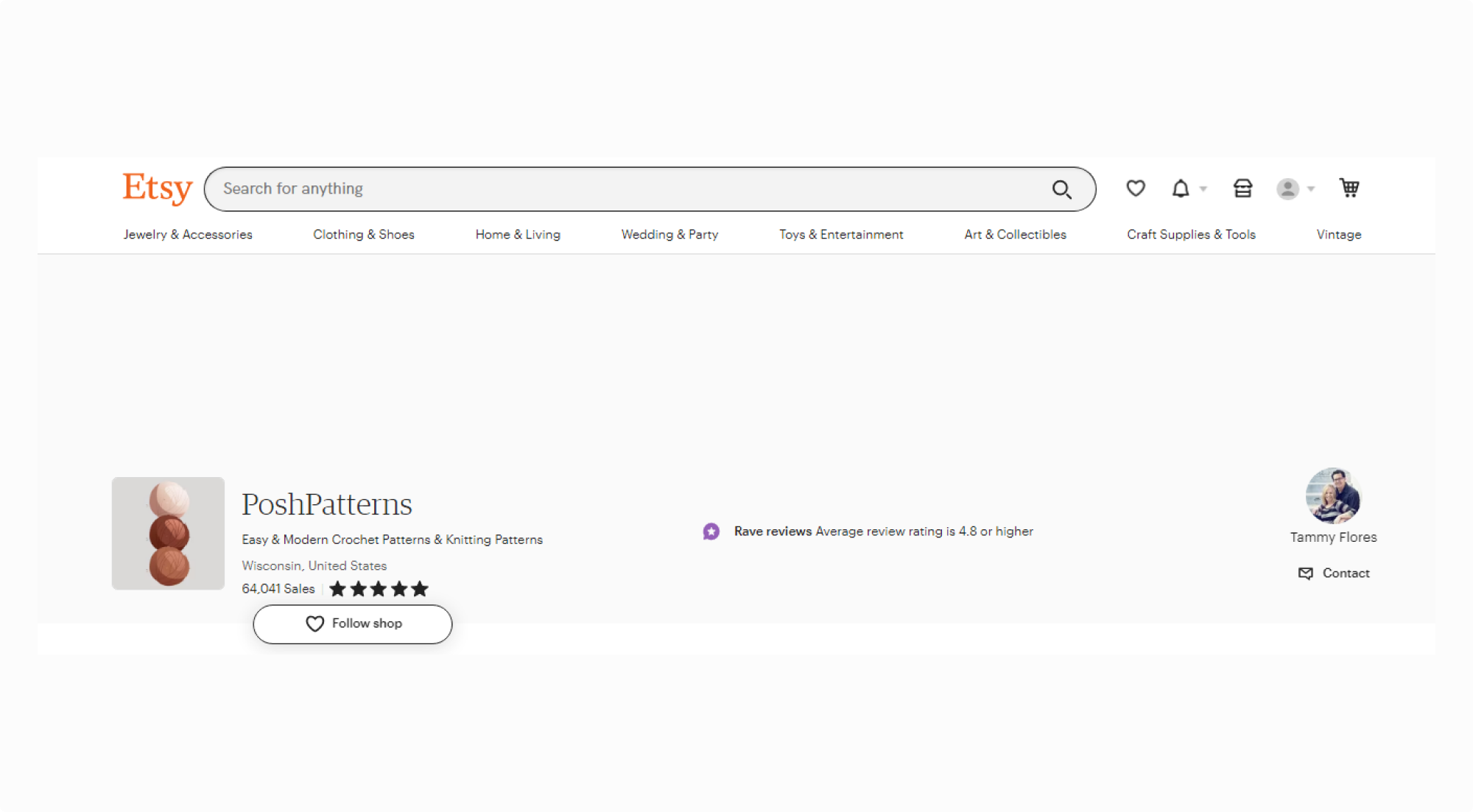Open the shopping cart icon

(1349, 188)
